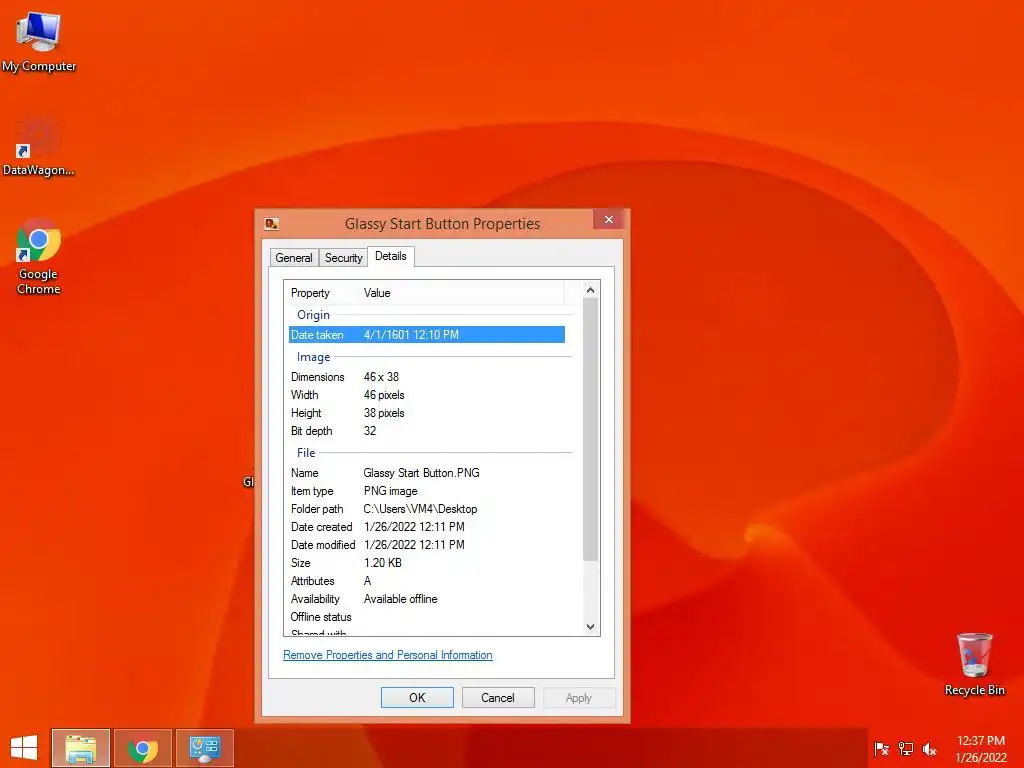The height and width of the screenshot is (768, 1024).
Task: Select the Date taken row
Action: coord(427,334)
